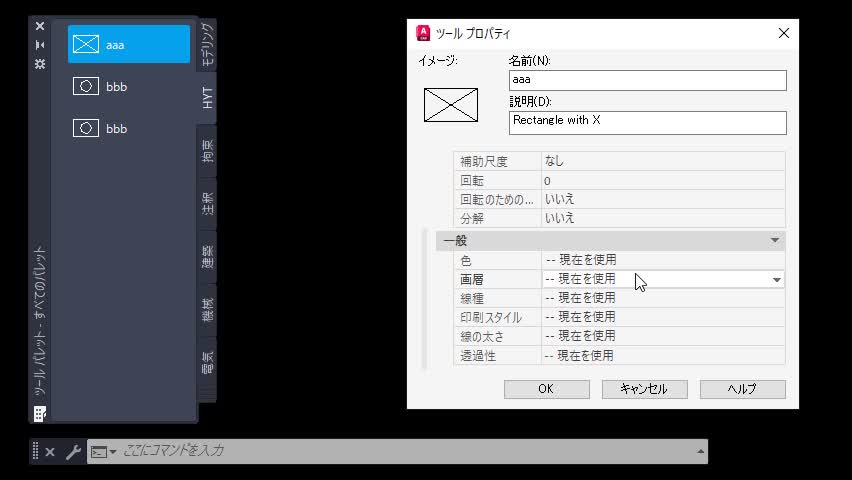This screenshot has width=852, height=480.
Task: Open the 画層 dropdown arrow
Action: [x=776, y=280]
